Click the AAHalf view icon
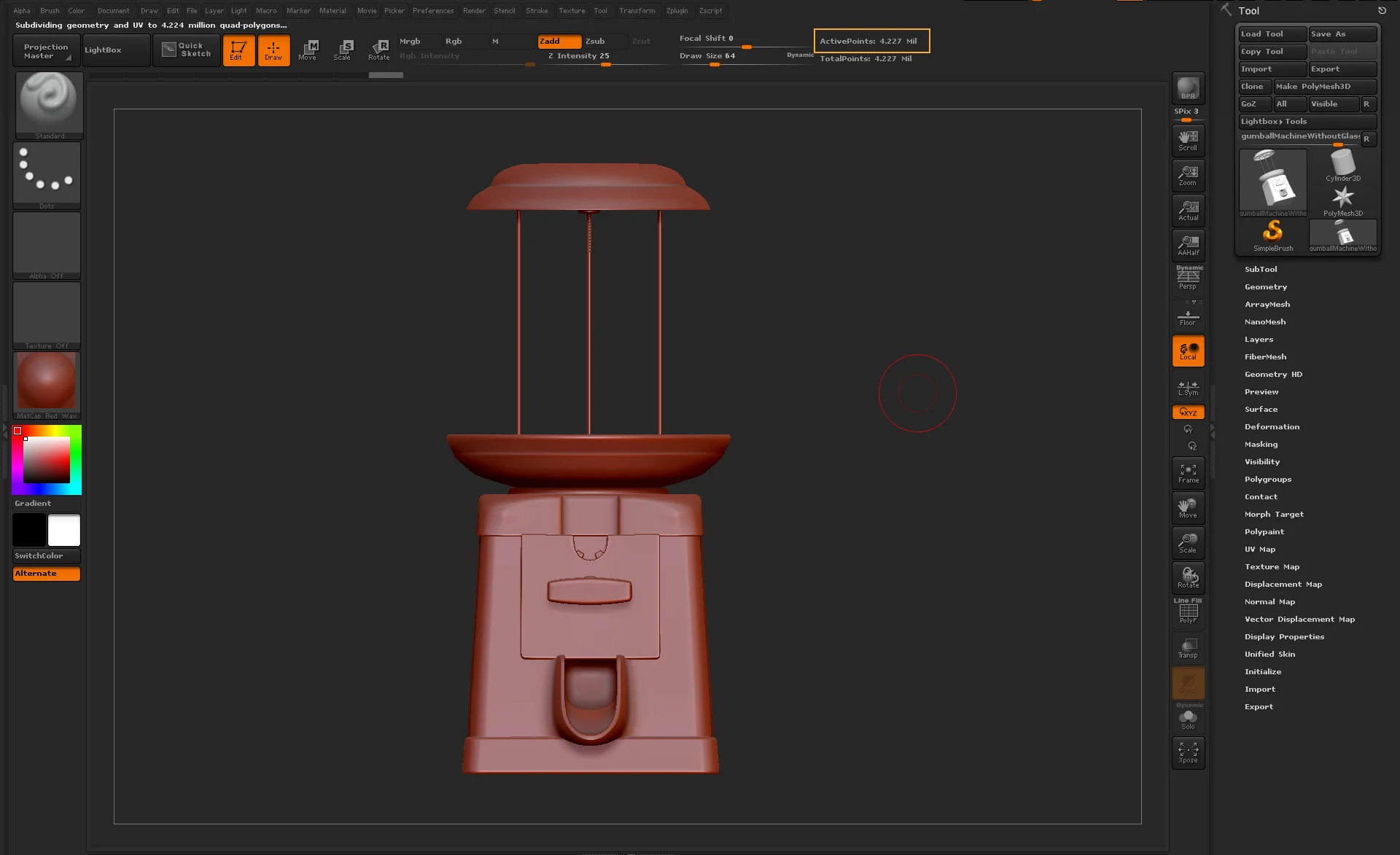 tap(1188, 245)
